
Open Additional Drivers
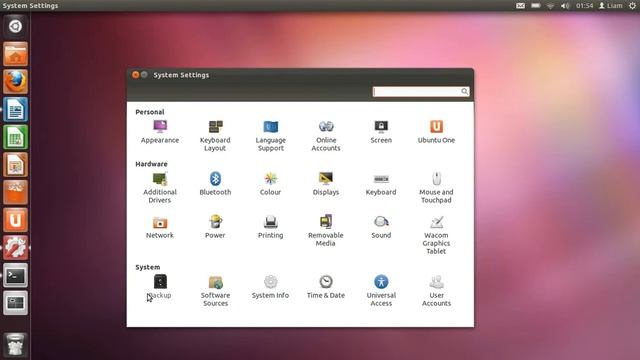tap(160, 188)
